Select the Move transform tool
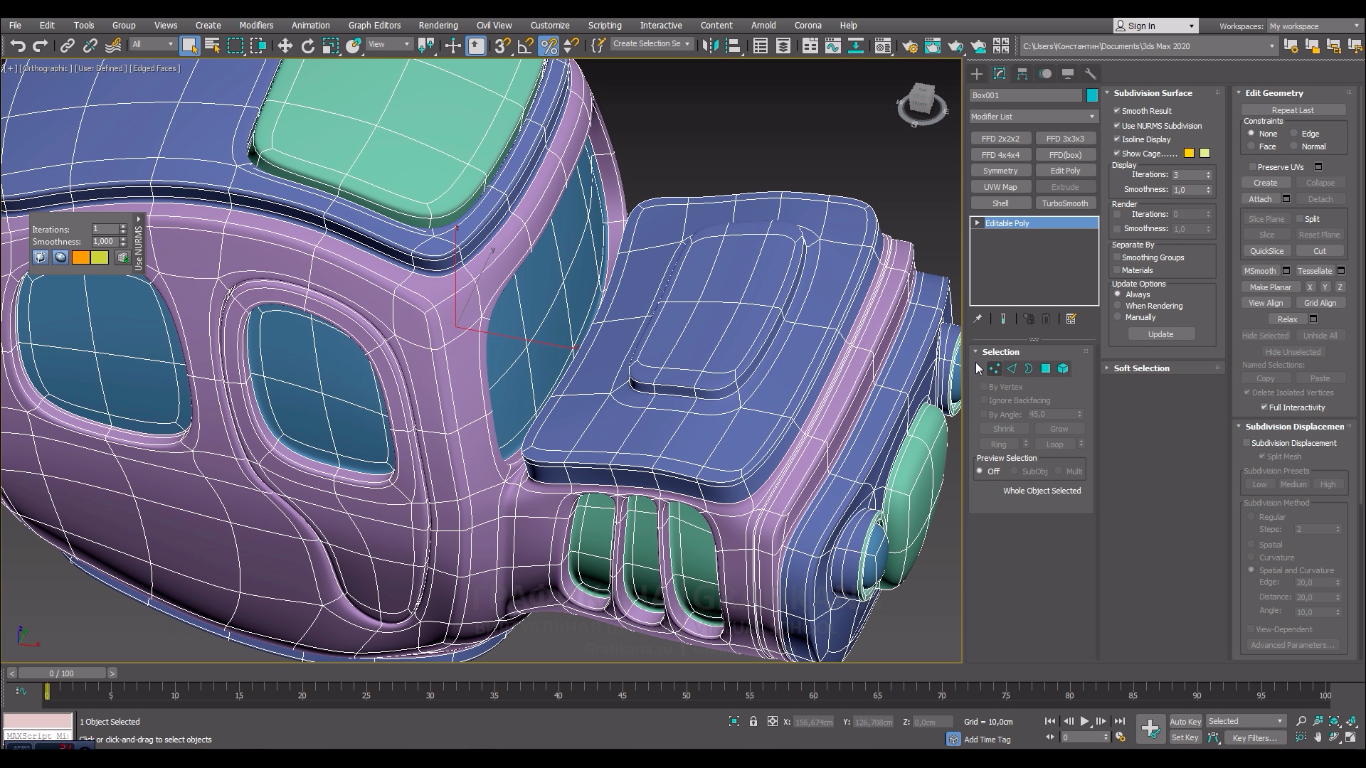This screenshot has height=768, width=1366. point(285,45)
